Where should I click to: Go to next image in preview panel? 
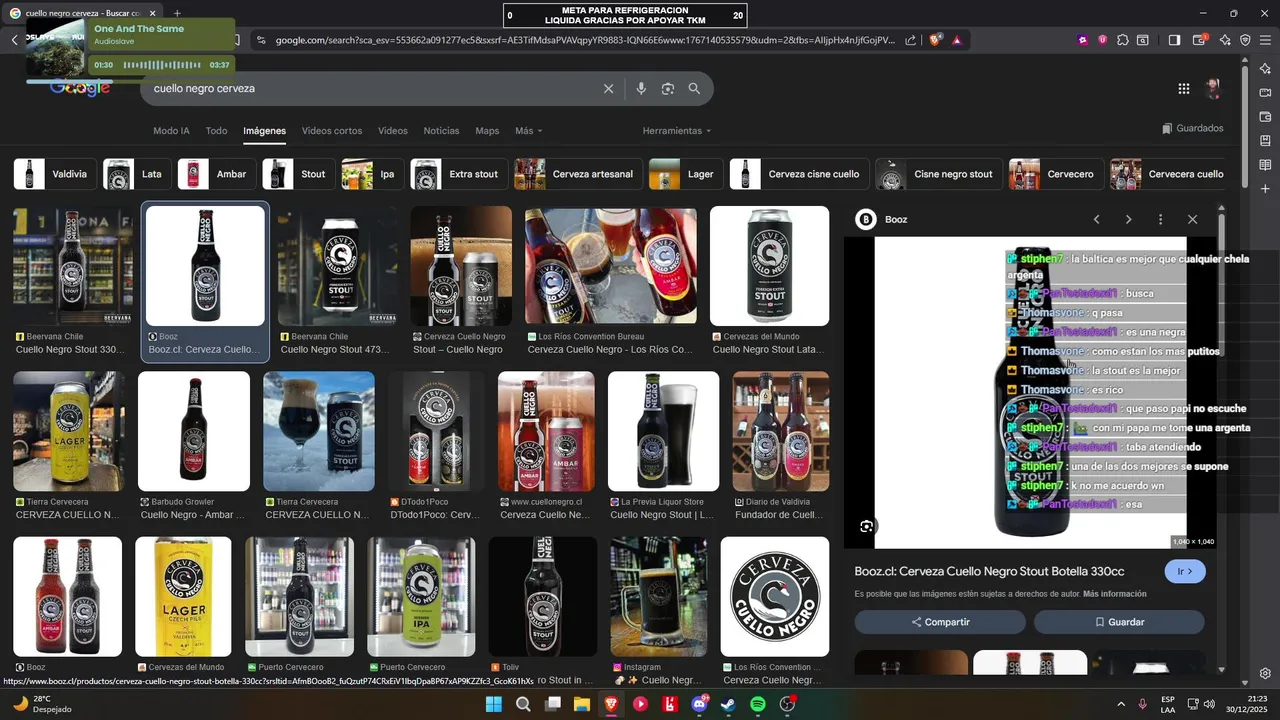coord(1128,219)
